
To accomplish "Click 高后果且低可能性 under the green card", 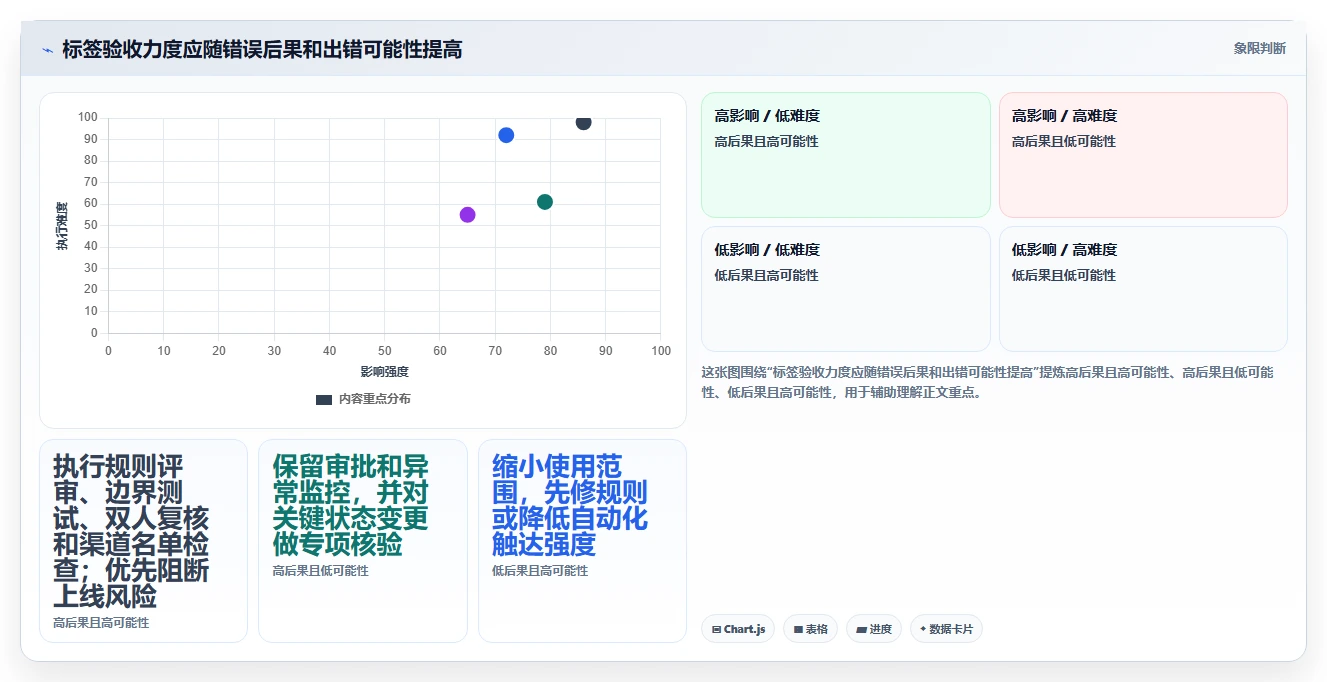I will (320, 571).
